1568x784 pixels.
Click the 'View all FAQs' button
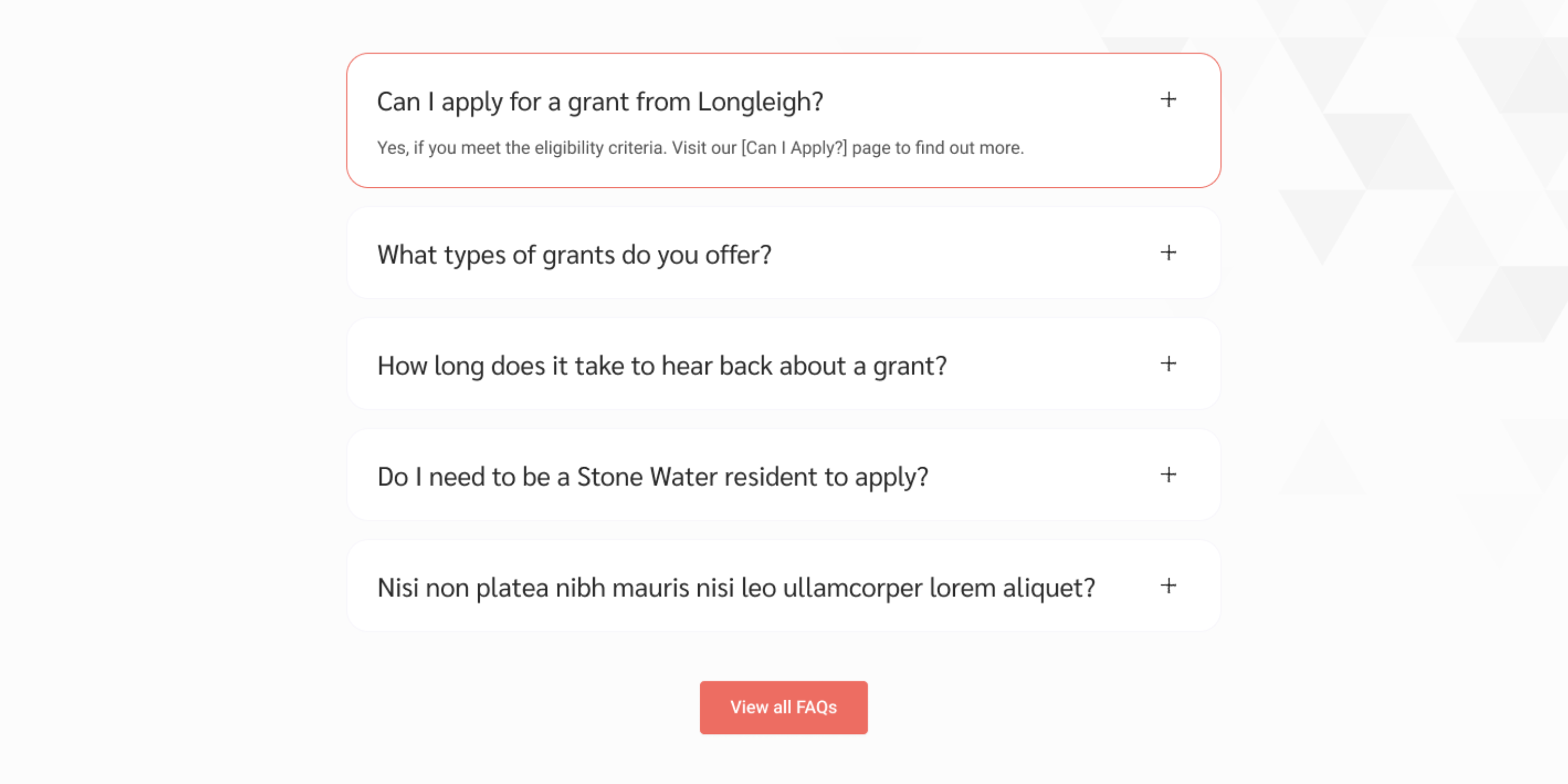[x=783, y=707]
